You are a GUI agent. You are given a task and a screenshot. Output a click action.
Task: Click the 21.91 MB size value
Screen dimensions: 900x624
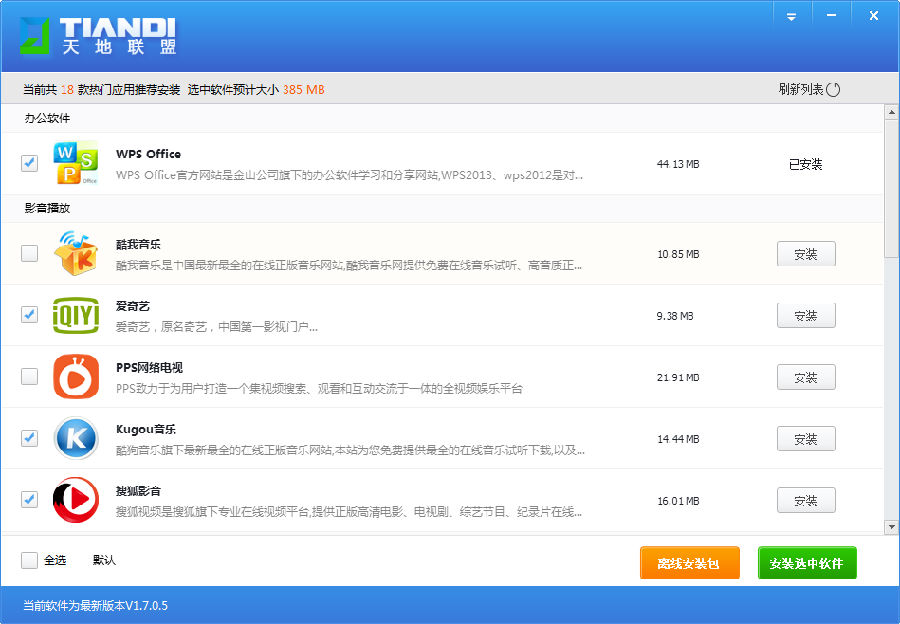(x=678, y=378)
